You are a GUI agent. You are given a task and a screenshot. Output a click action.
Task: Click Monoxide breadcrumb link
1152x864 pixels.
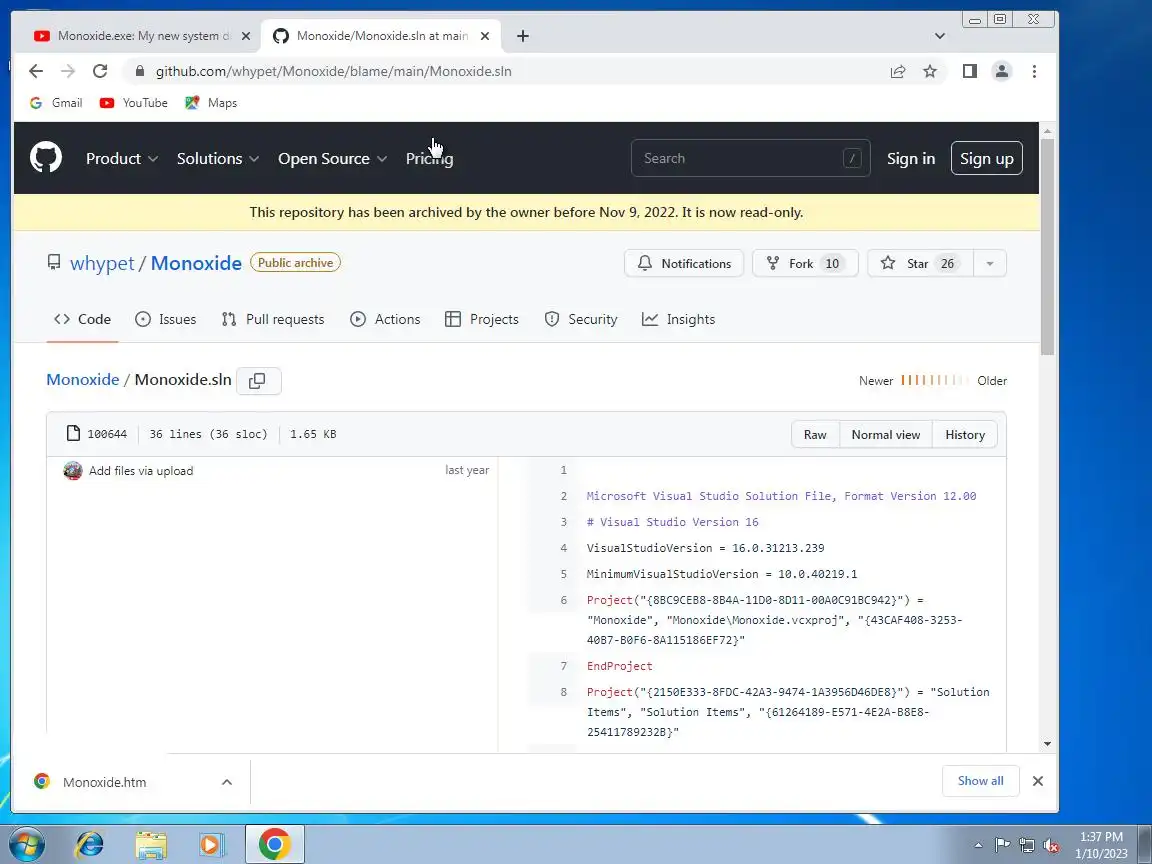point(82,380)
